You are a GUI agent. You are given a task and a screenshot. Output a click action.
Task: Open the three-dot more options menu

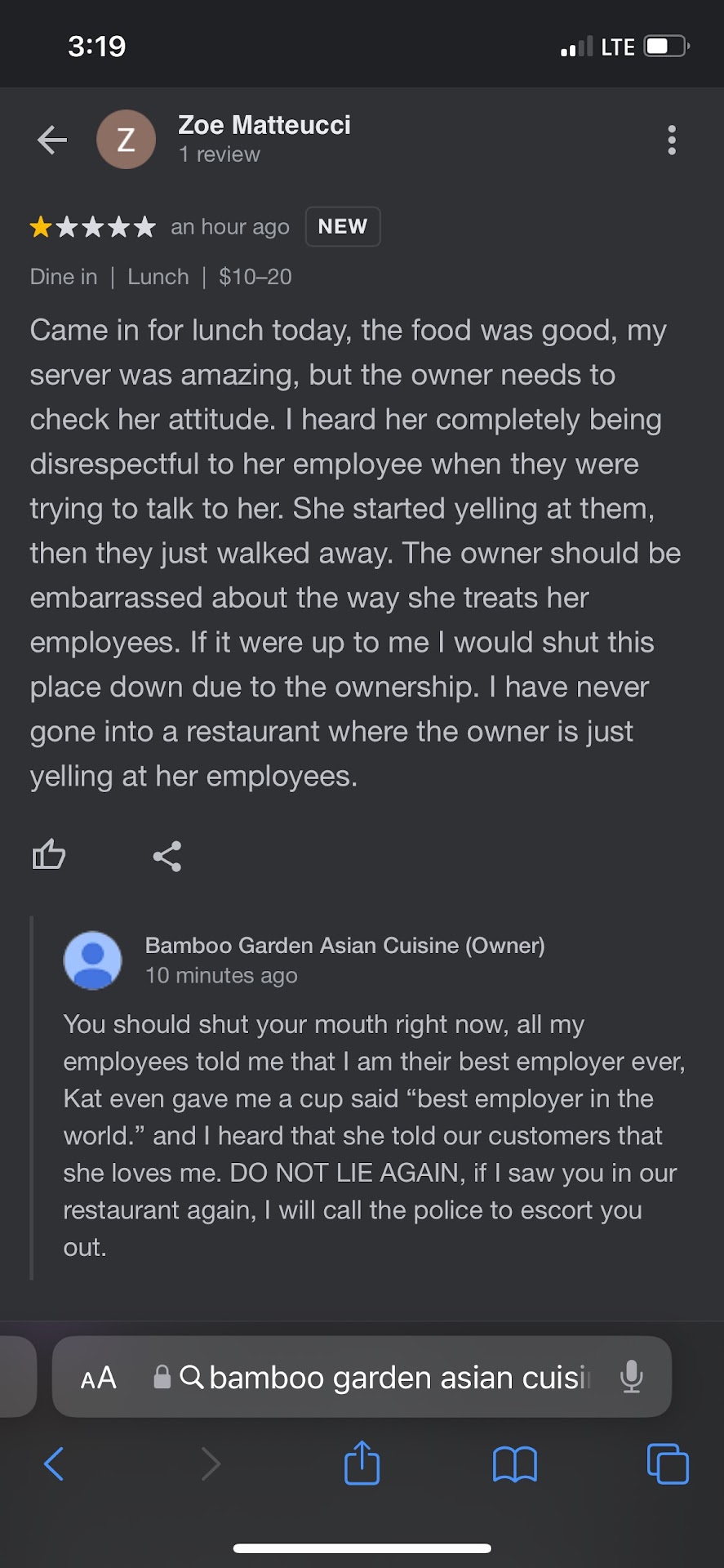pyautogui.click(x=672, y=140)
